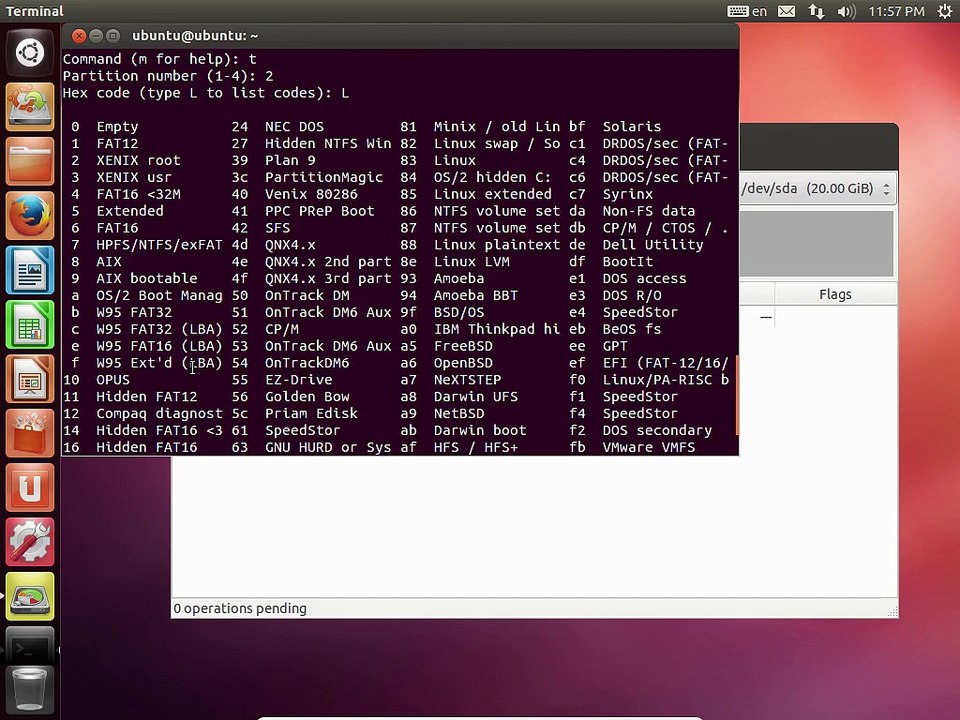Click the 'Hex code (type L to list codes)' line
The height and width of the screenshot is (720, 960).
pos(206,93)
